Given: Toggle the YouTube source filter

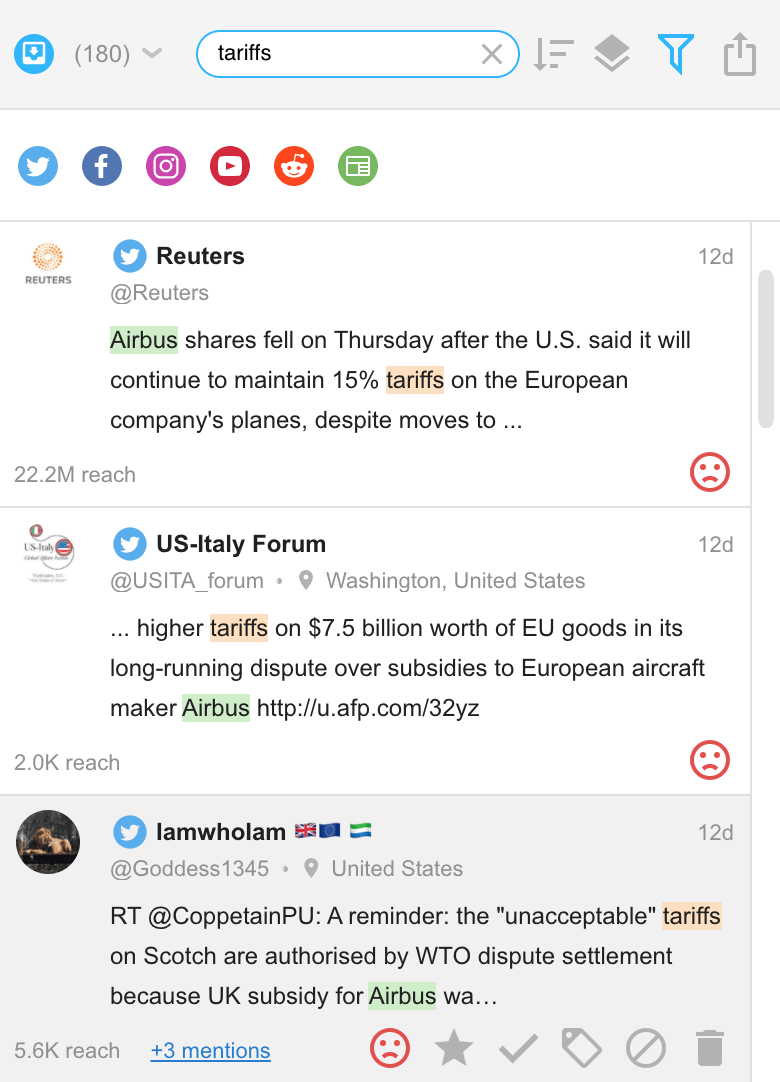Looking at the screenshot, I should [x=230, y=166].
